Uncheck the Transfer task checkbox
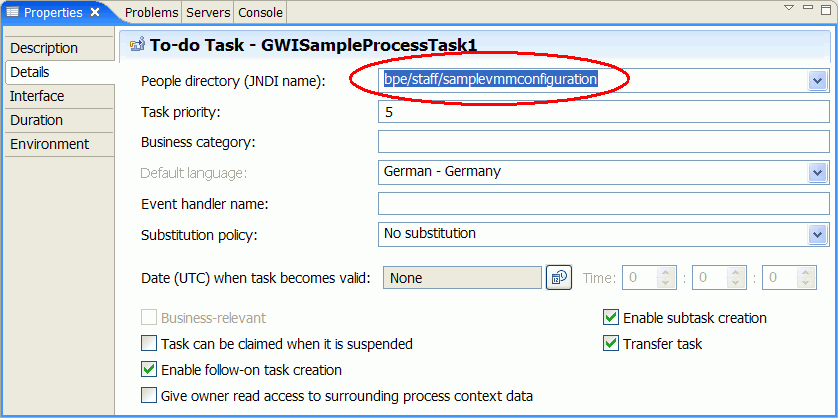The image size is (838, 418). 610,343
